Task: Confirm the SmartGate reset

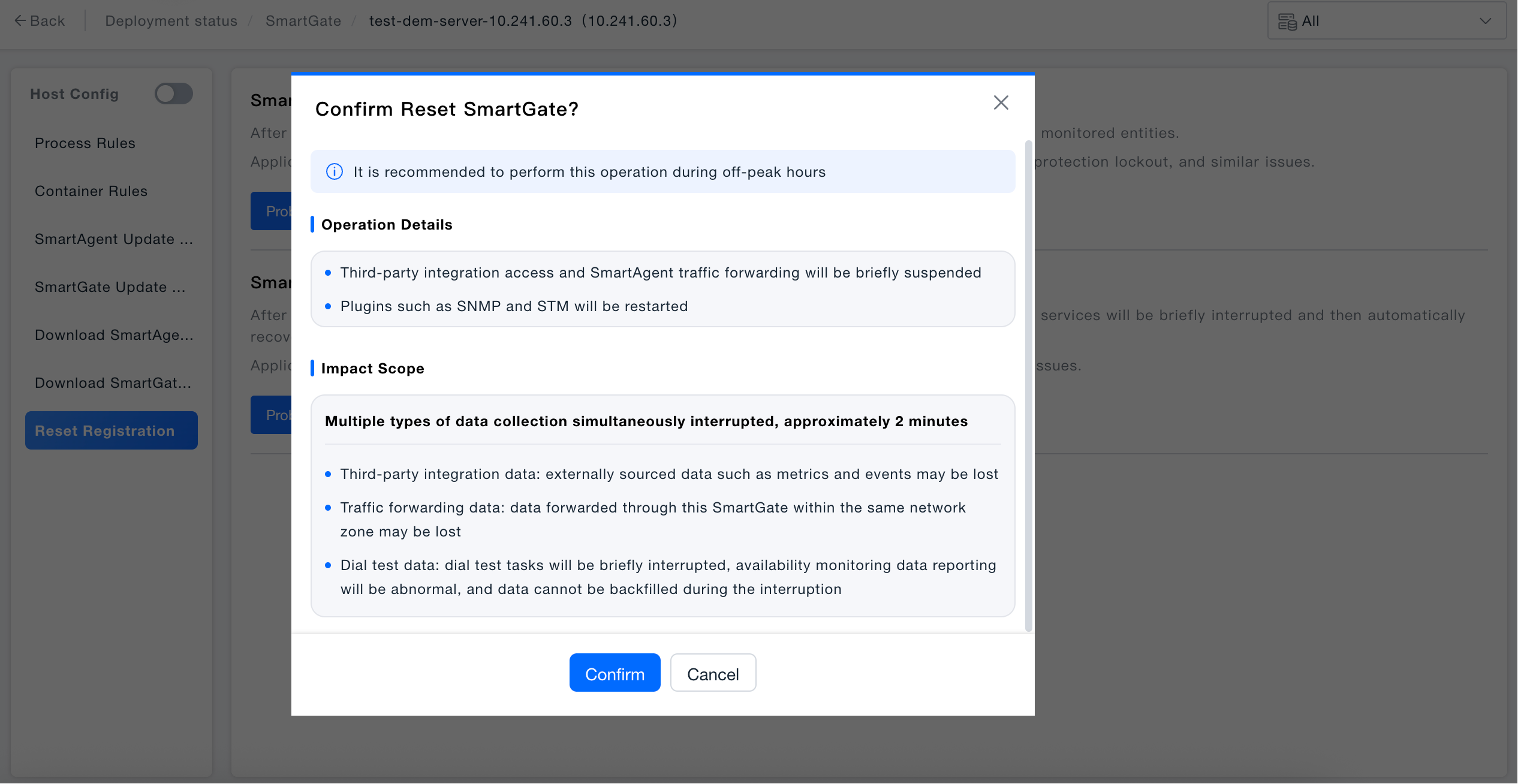Action: [615, 673]
